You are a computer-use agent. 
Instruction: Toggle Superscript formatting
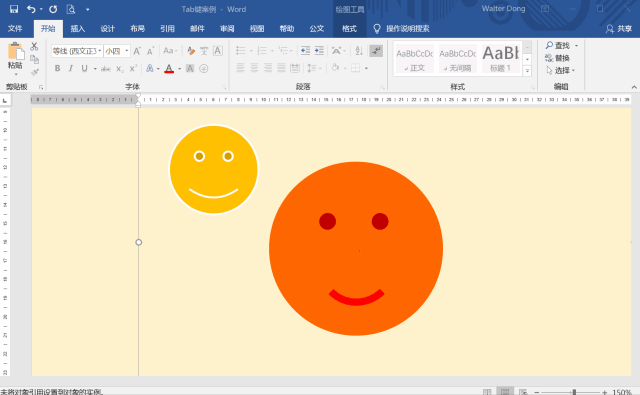pos(133,69)
